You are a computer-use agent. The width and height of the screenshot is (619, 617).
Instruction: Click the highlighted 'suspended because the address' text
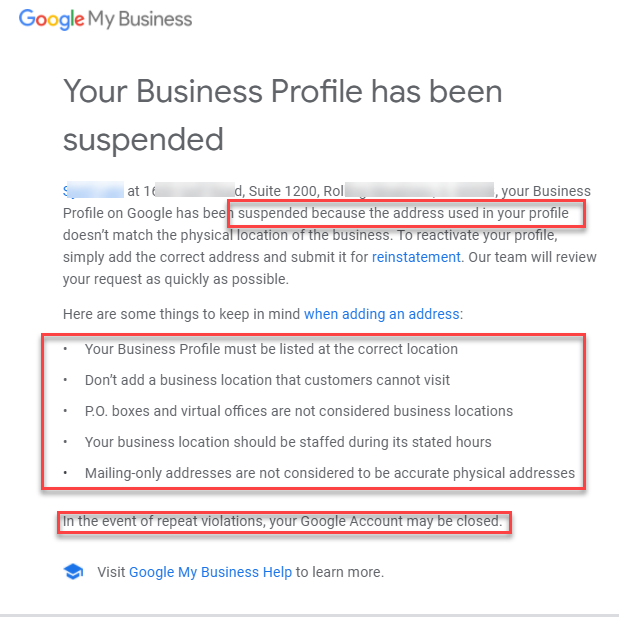tap(404, 213)
